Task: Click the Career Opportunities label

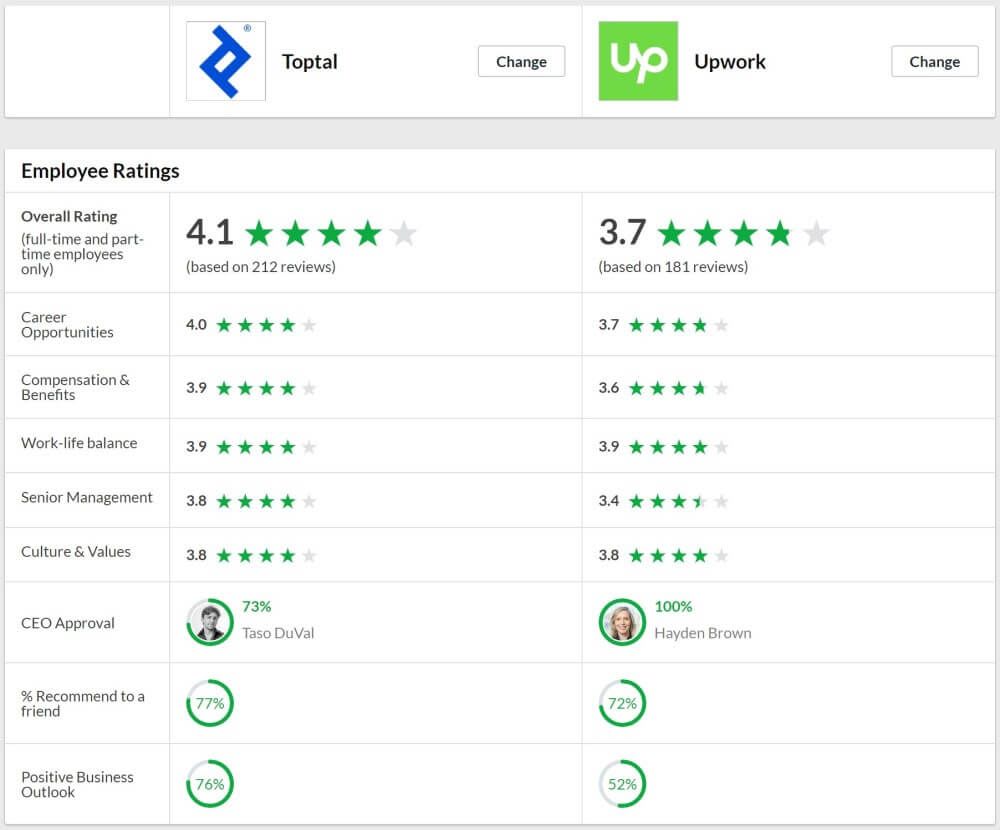Action: pyautogui.click(x=67, y=325)
